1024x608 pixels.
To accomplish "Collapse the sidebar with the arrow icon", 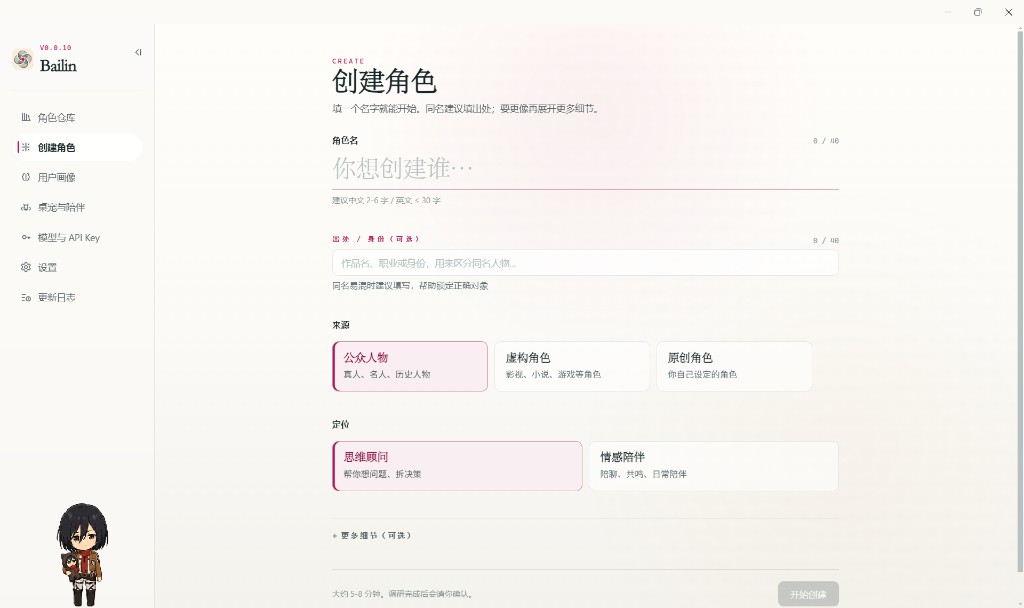I will point(138,52).
